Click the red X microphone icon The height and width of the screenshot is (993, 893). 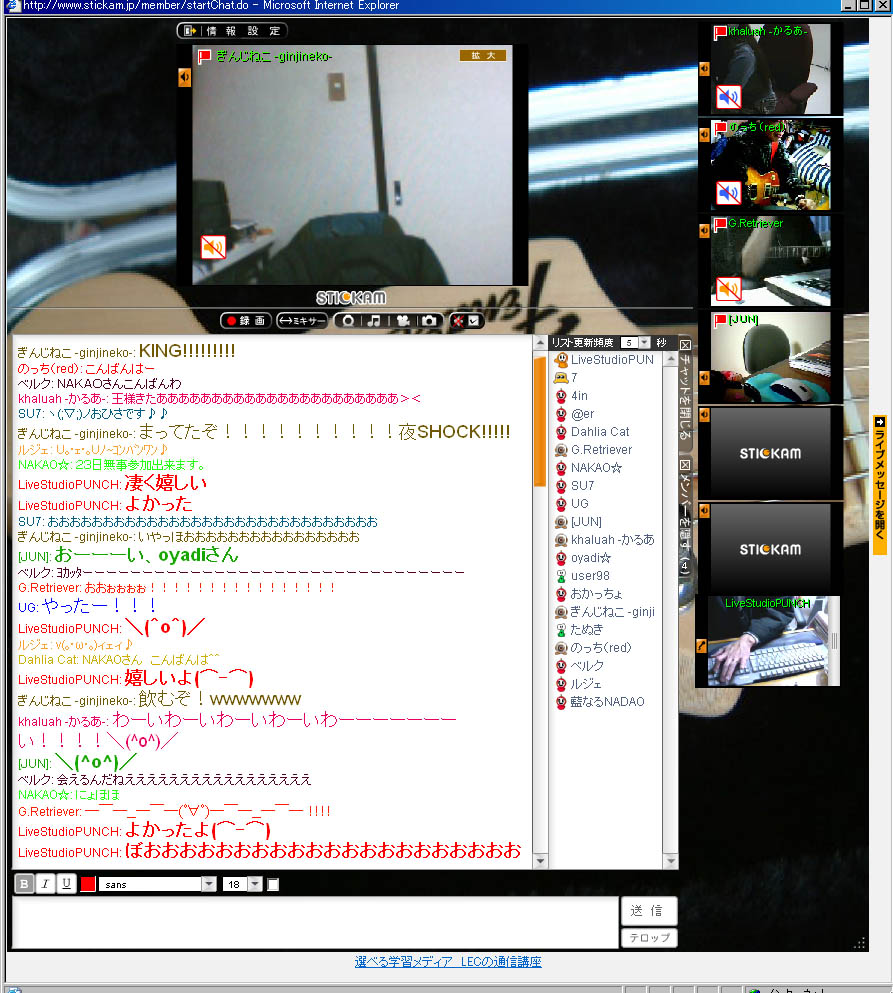pyautogui.click(x=458, y=321)
